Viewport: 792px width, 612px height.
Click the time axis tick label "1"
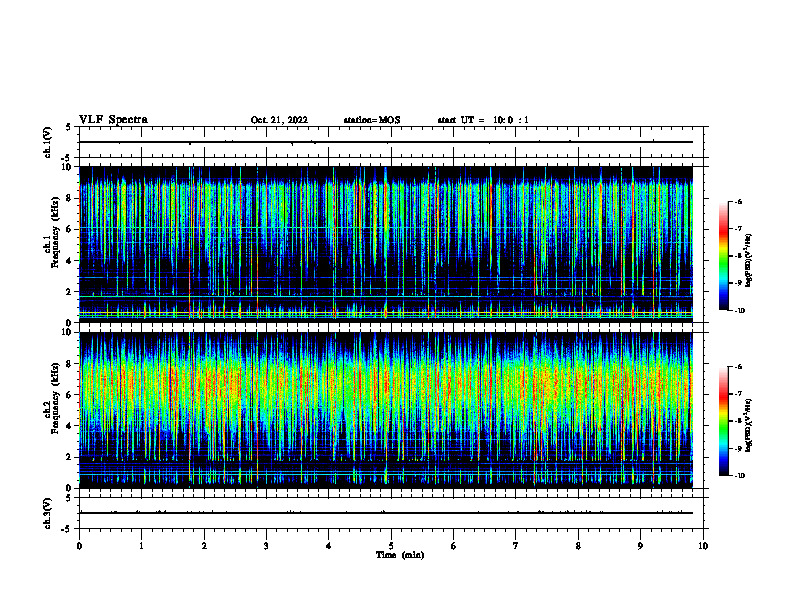[x=141, y=546]
